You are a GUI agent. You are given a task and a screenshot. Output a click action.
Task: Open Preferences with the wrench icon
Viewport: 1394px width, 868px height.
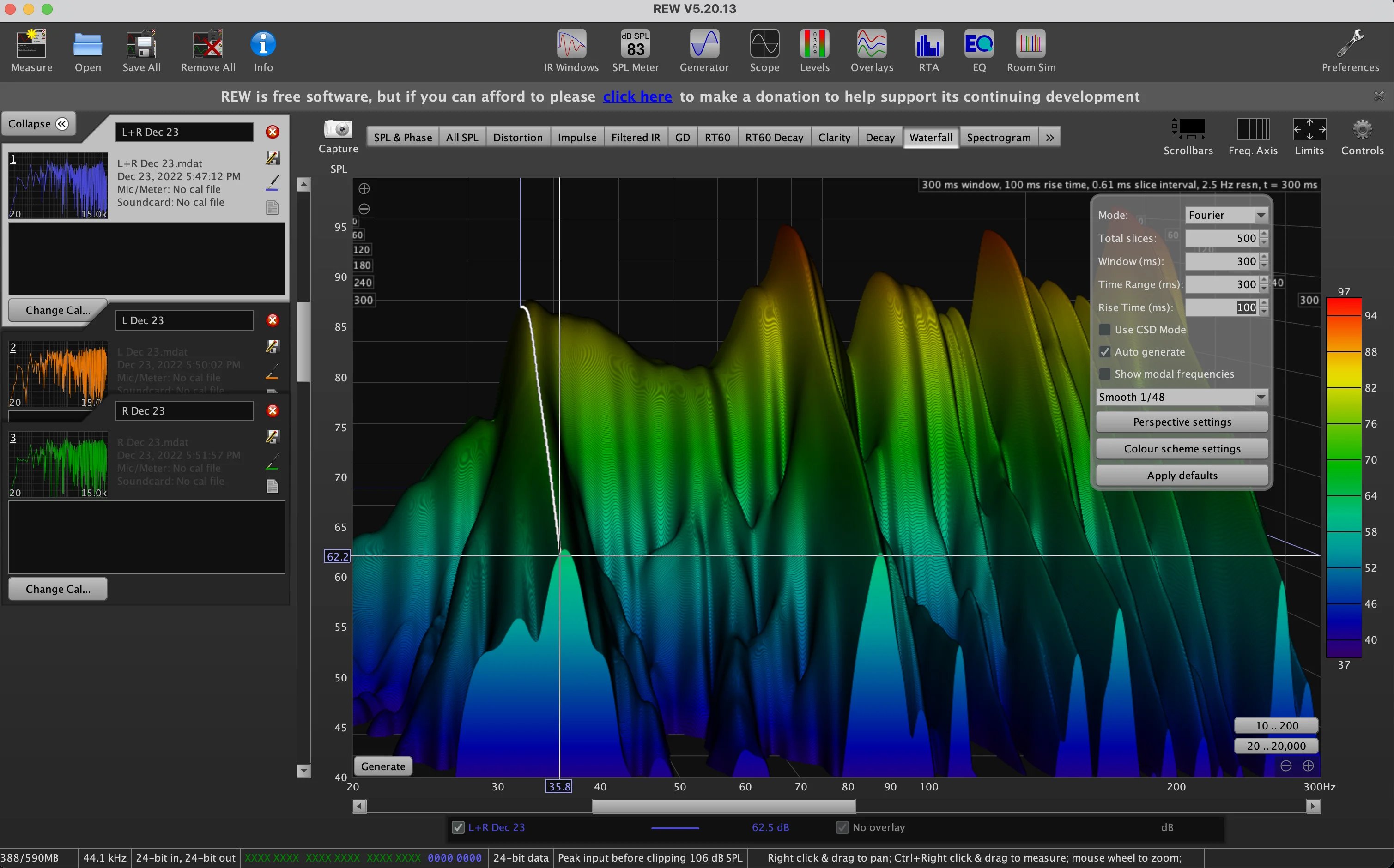[1351, 43]
